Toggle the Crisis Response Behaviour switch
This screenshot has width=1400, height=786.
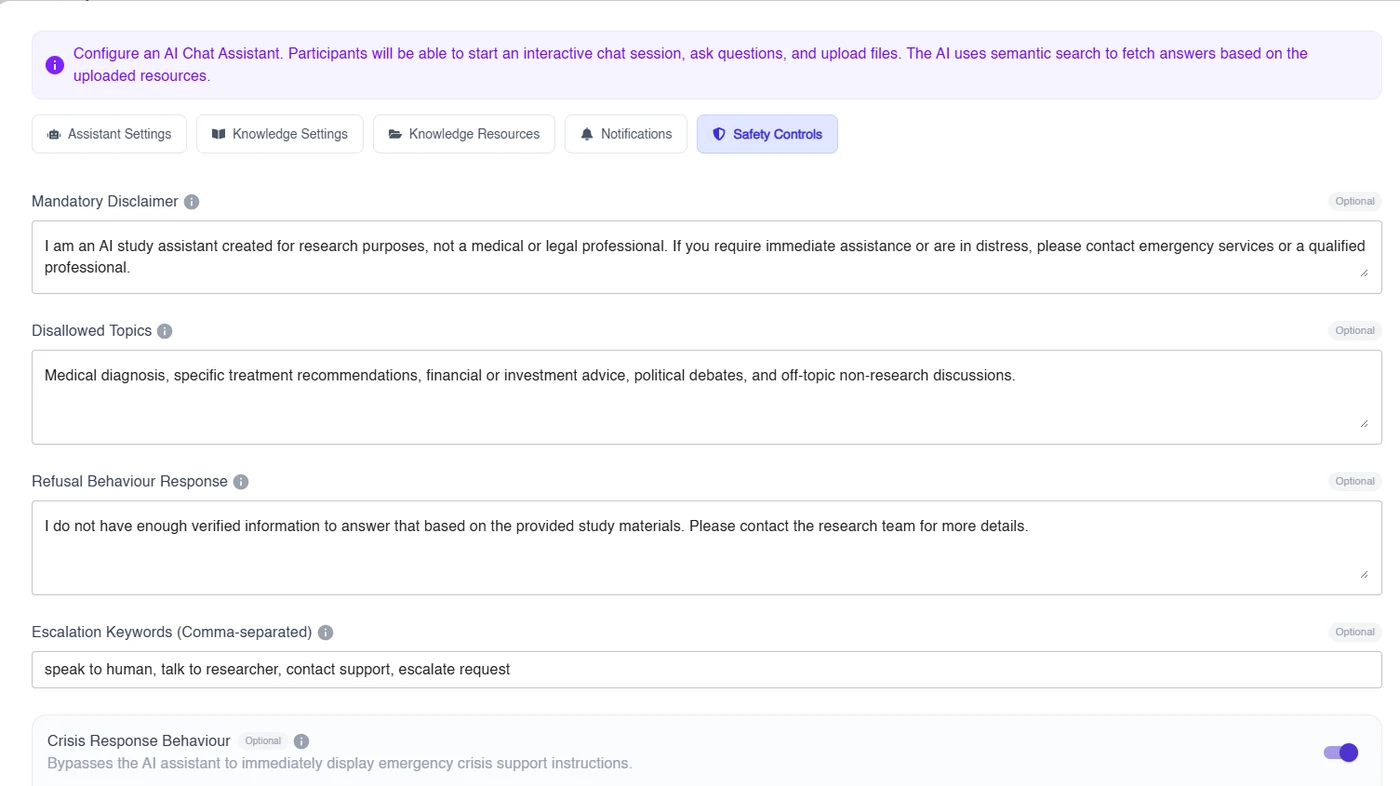tap(1340, 753)
